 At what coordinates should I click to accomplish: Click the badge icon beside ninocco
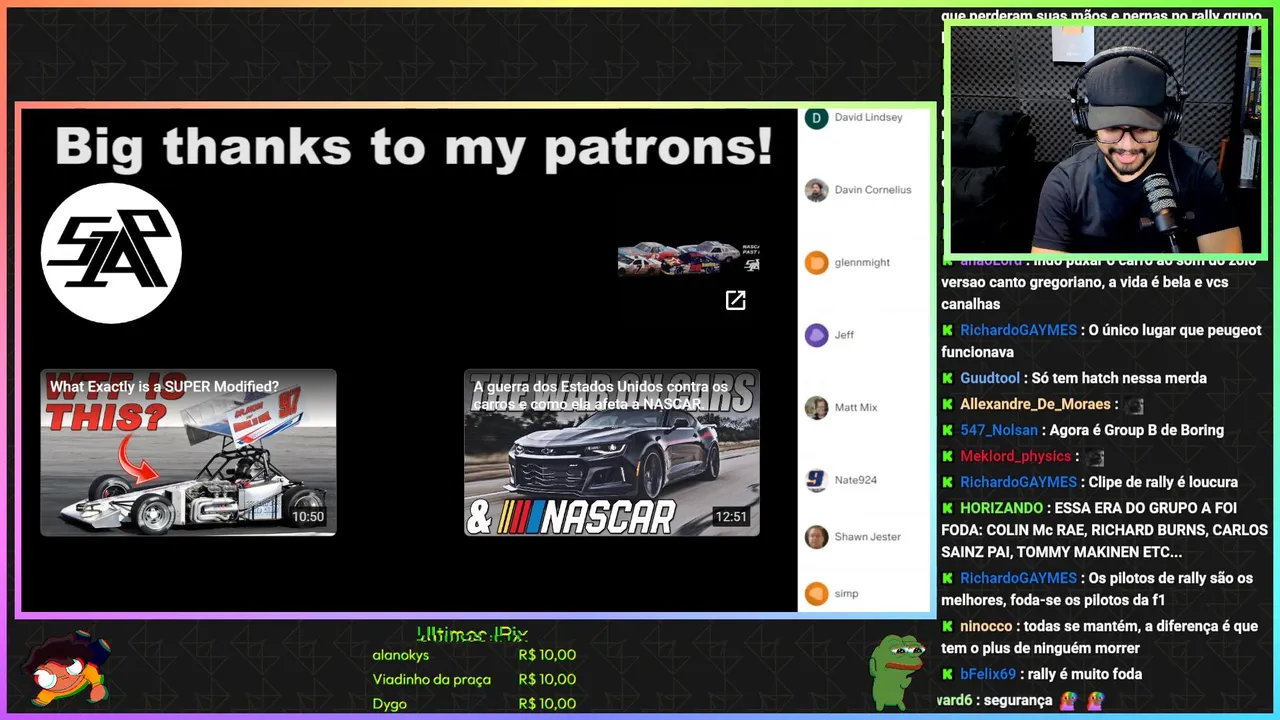pyautogui.click(x=947, y=626)
